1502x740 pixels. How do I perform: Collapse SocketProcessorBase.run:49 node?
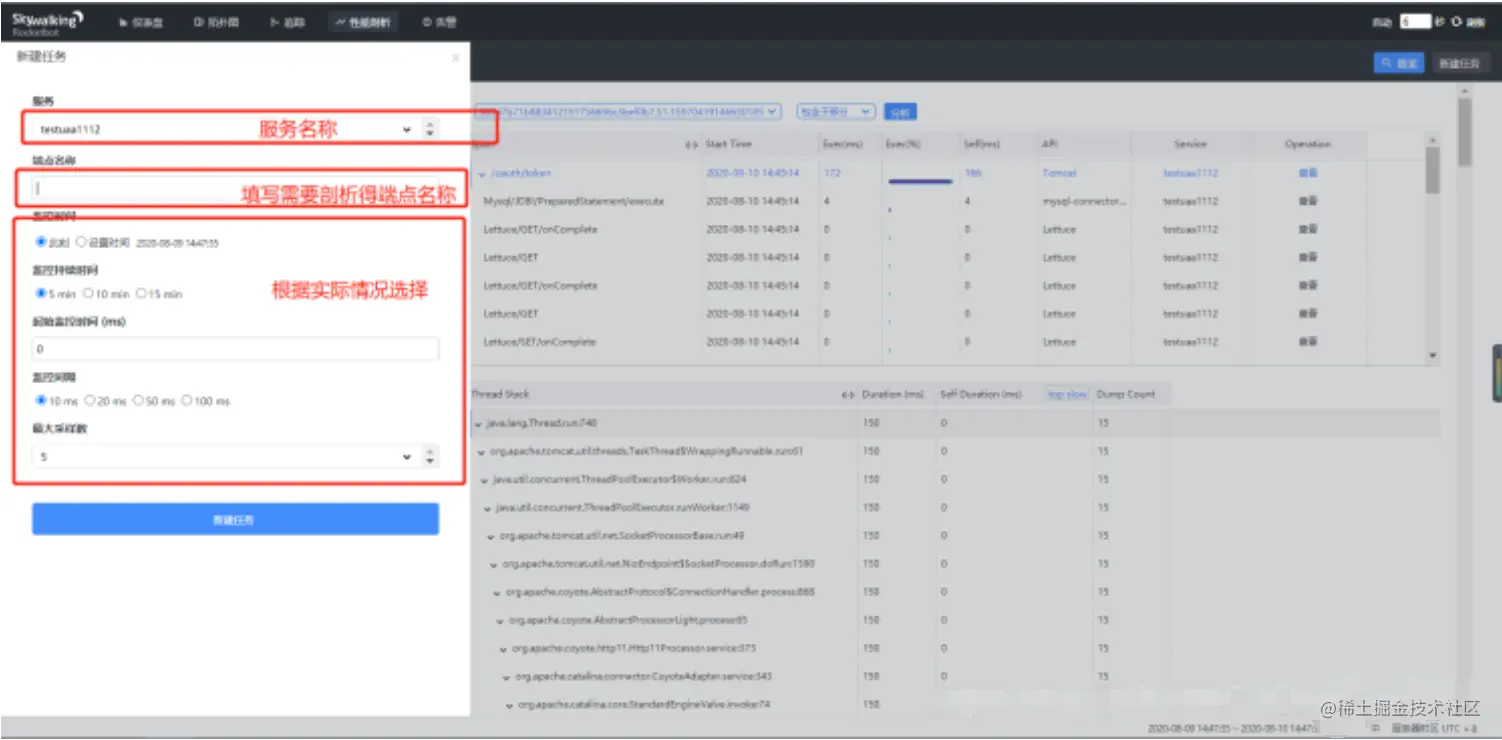point(491,536)
